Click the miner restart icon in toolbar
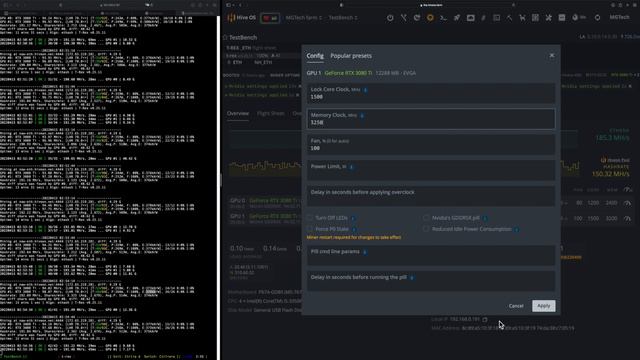The image size is (640, 360). click(x=417, y=18)
